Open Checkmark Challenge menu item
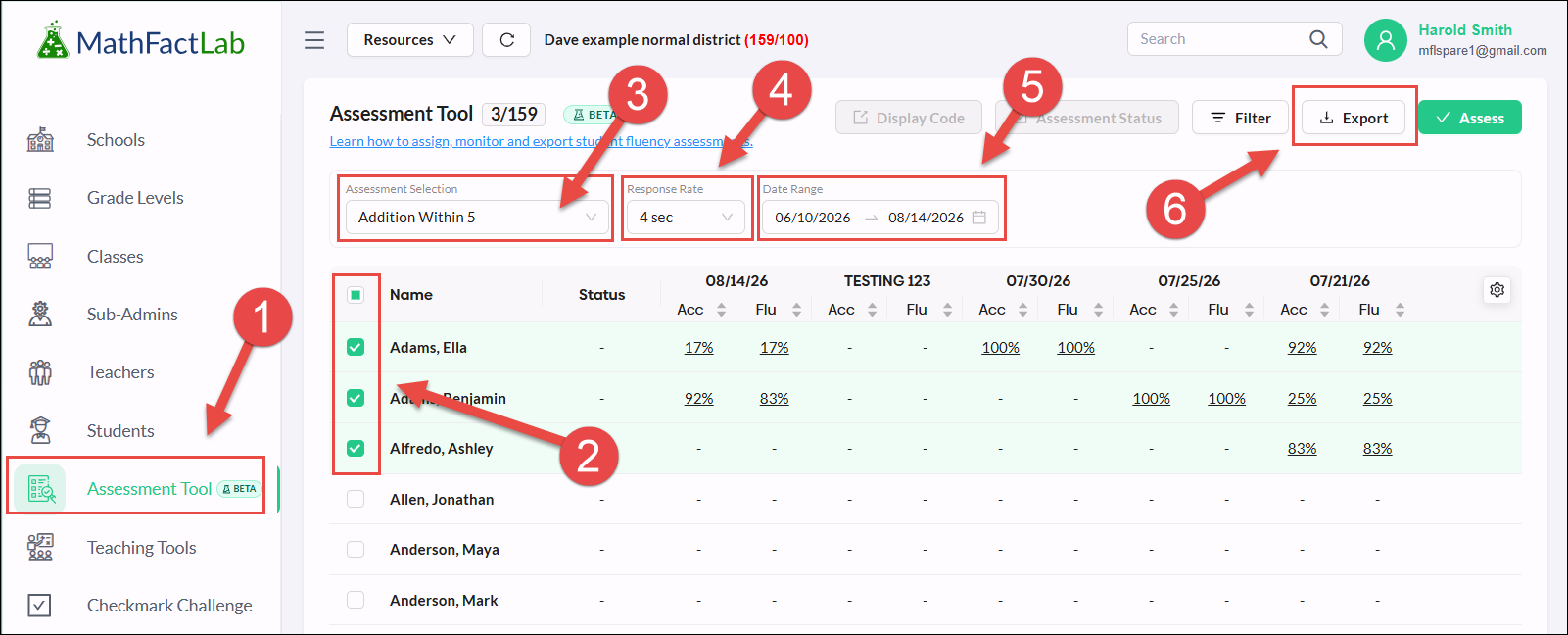Screen dimensions: 1568x635 pos(169,606)
